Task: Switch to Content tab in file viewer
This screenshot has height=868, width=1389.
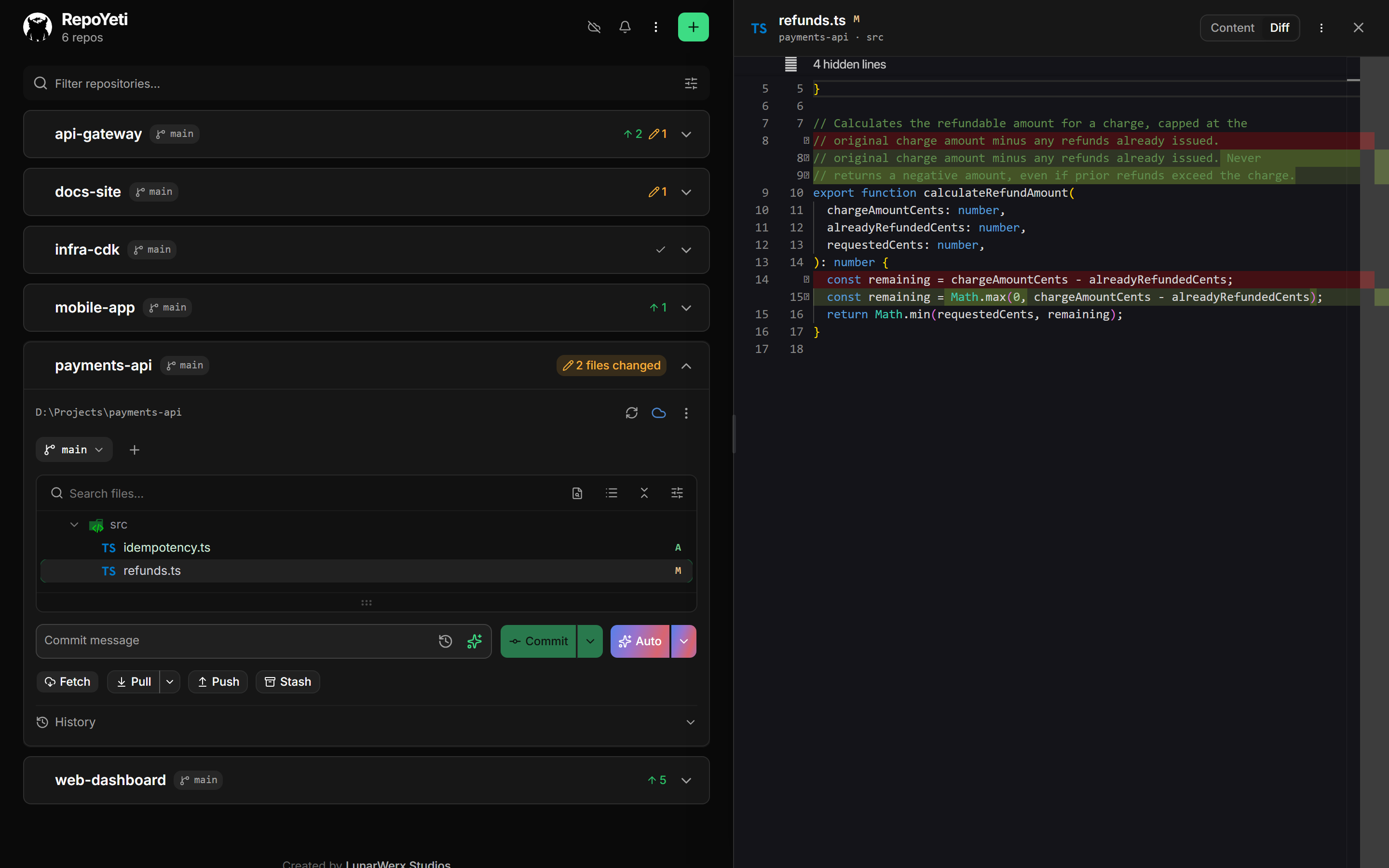Action: (1232, 27)
